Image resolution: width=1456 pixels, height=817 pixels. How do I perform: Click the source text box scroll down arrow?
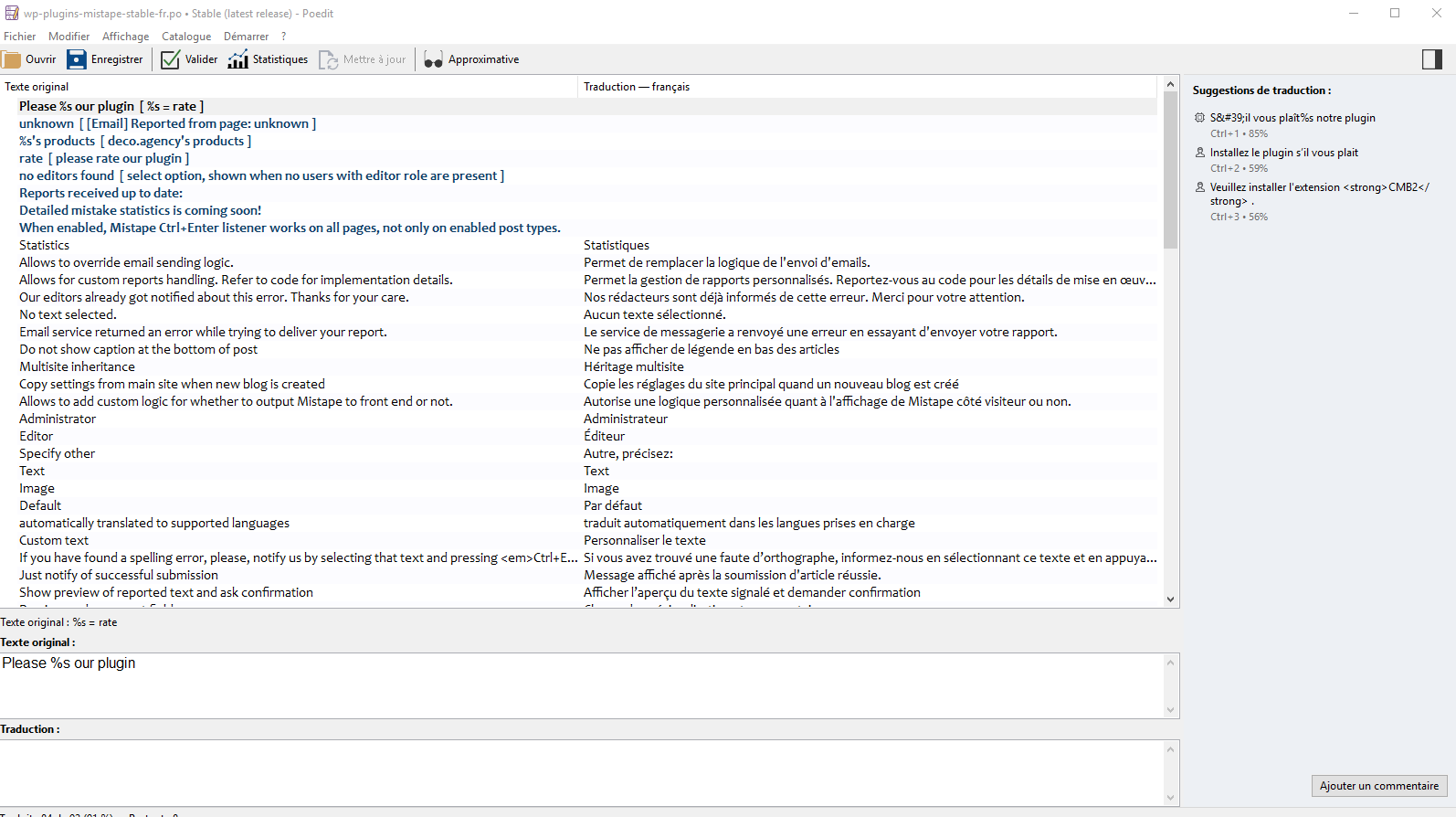1170,710
